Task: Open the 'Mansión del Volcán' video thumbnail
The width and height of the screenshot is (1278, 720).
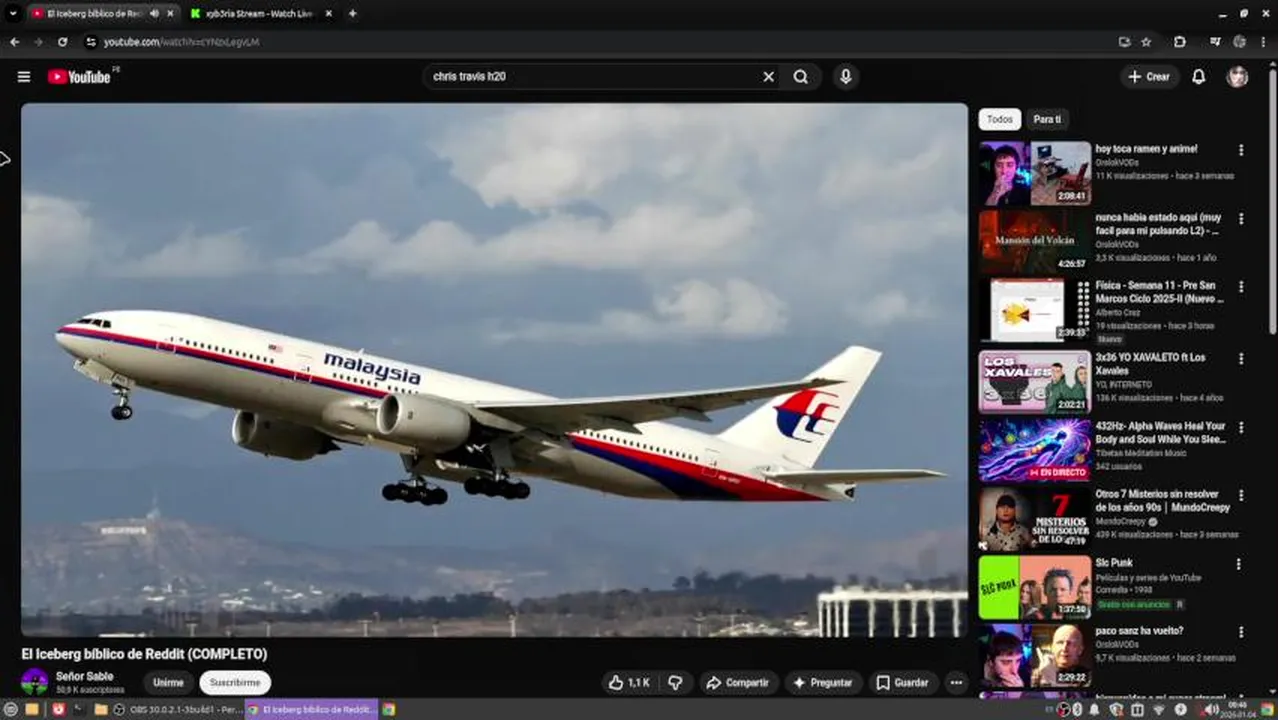Action: [x=1035, y=242]
